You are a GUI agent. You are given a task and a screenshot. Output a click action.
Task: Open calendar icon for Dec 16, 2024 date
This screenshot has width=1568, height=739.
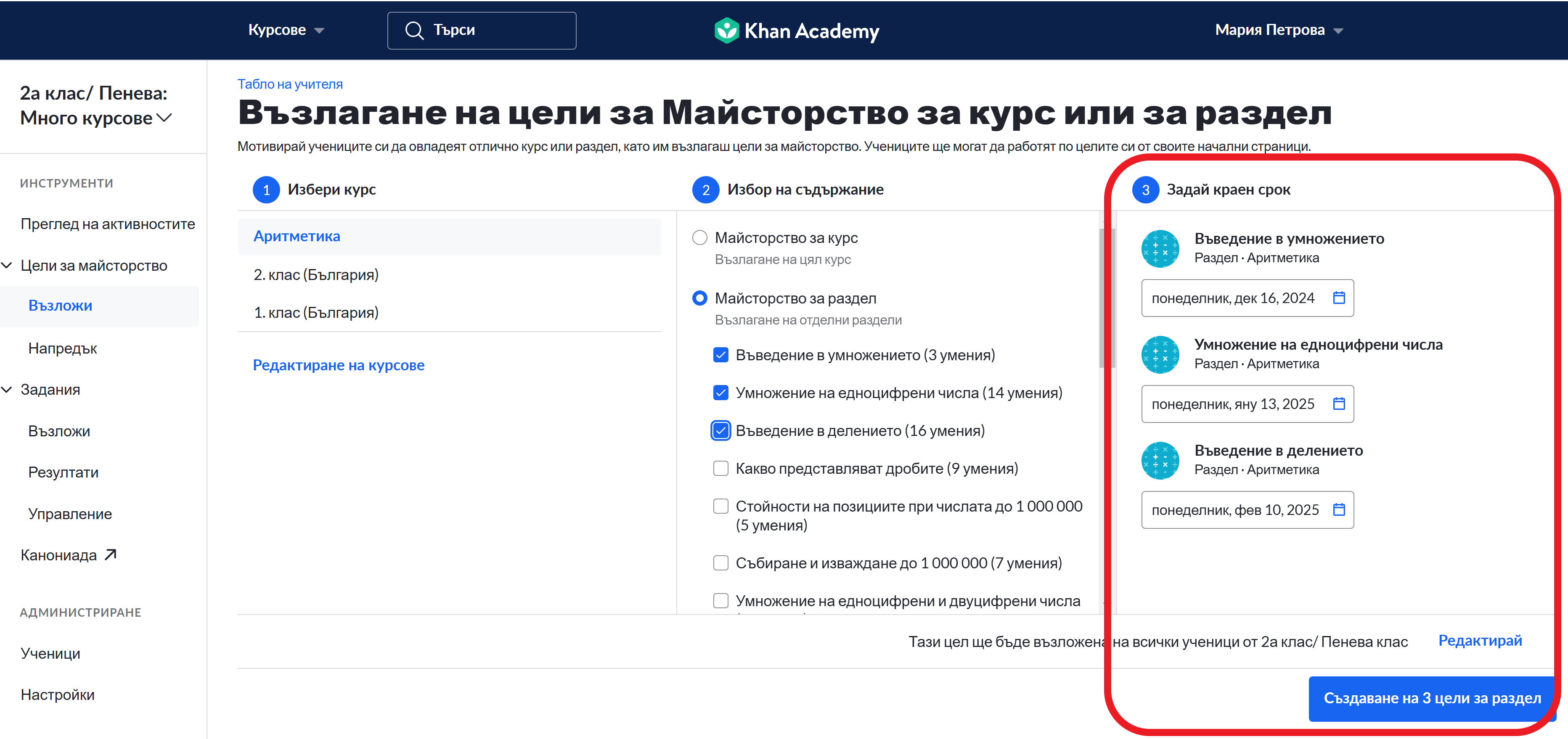1338,298
